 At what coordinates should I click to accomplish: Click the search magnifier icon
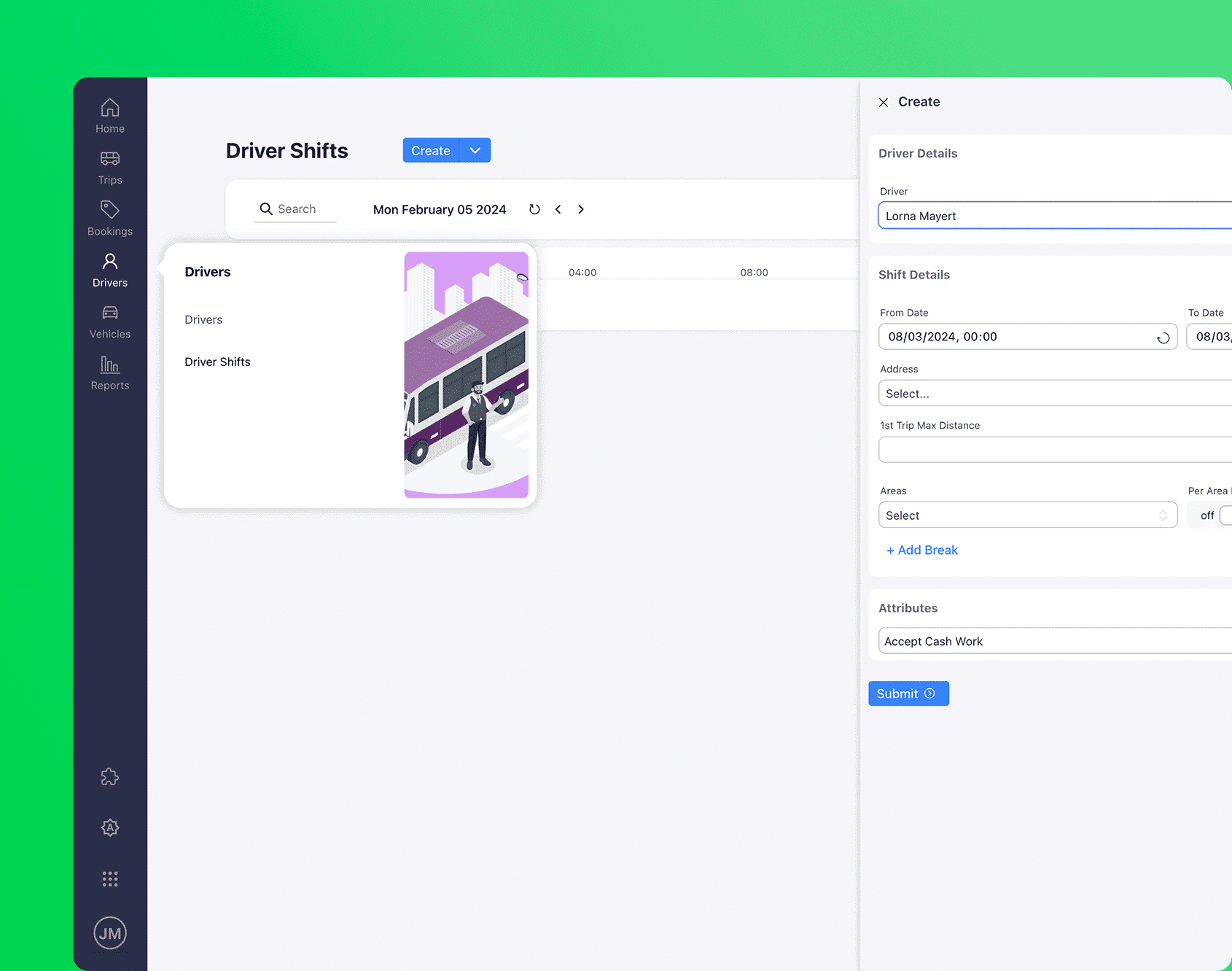(x=266, y=209)
